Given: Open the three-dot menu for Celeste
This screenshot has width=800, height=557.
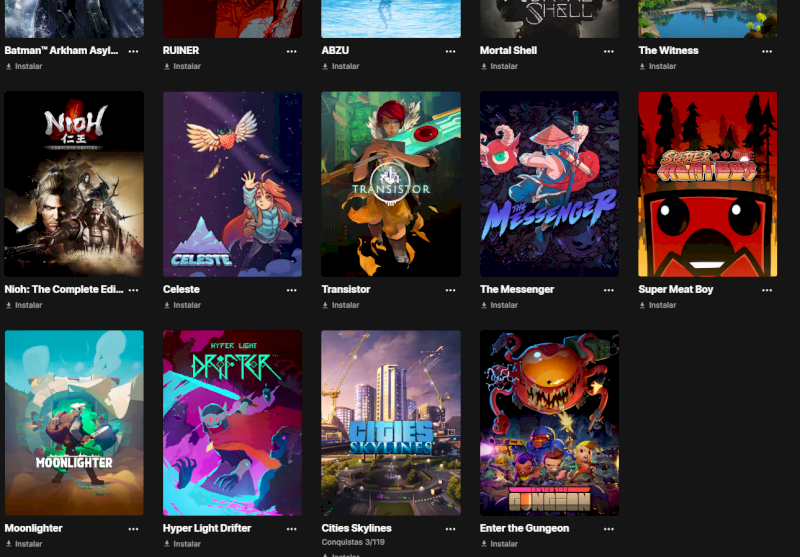Looking at the screenshot, I should click(291, 290).
